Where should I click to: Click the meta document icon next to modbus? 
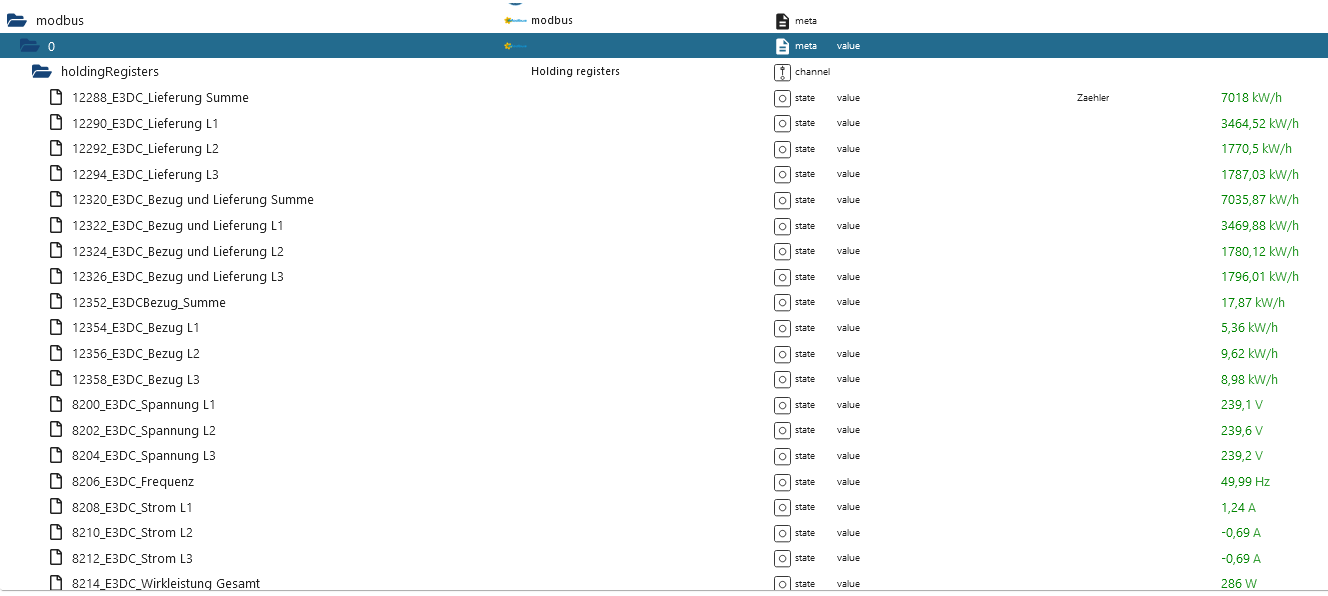pos(780,19)
